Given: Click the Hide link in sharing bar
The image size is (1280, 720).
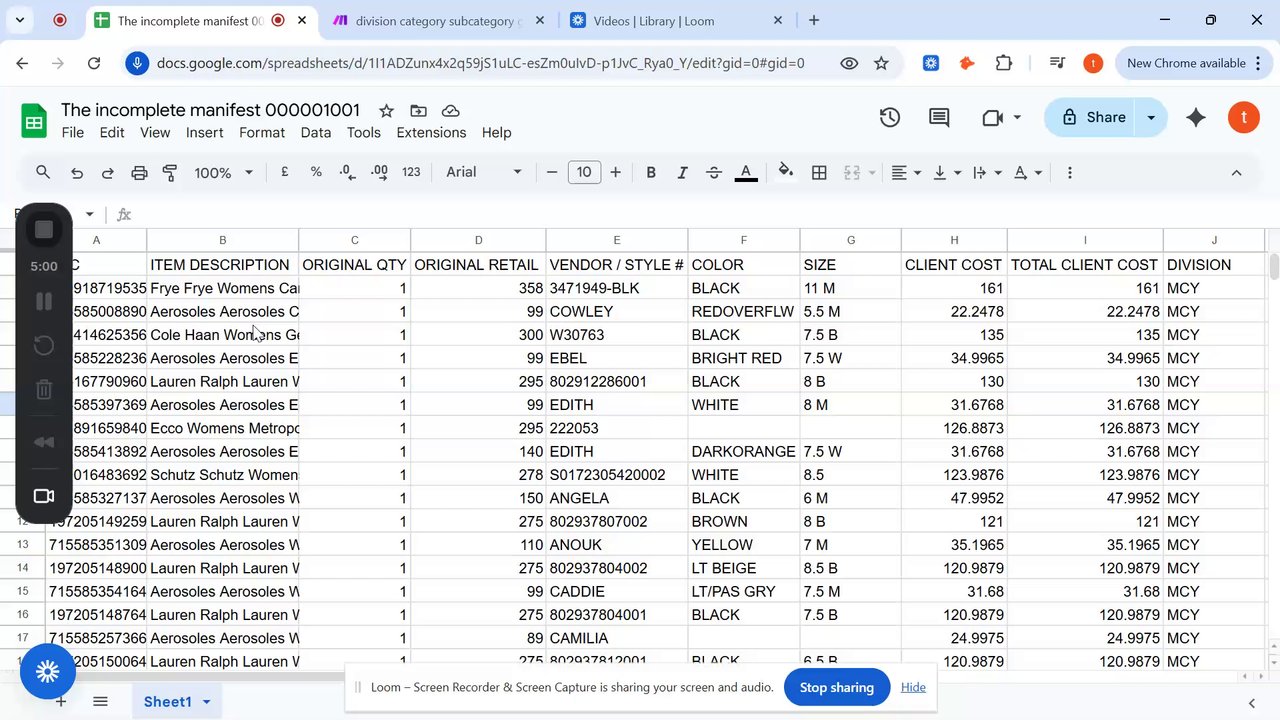Looking at the screenshot, I should click(x=913, y=687).
